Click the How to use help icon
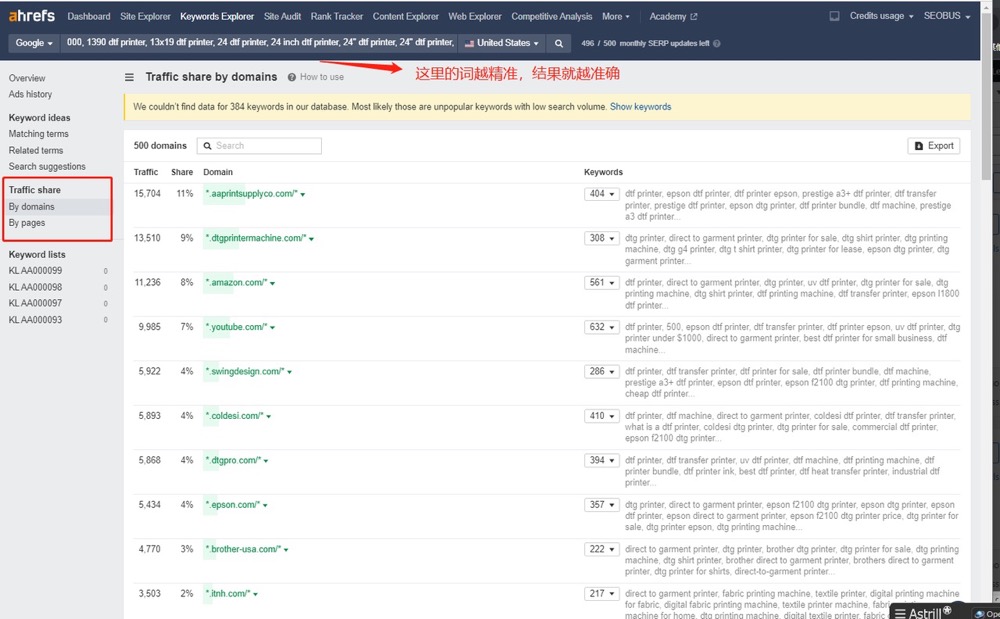The height and width of the screenshot is (619, 1000). tap(291, 77)
